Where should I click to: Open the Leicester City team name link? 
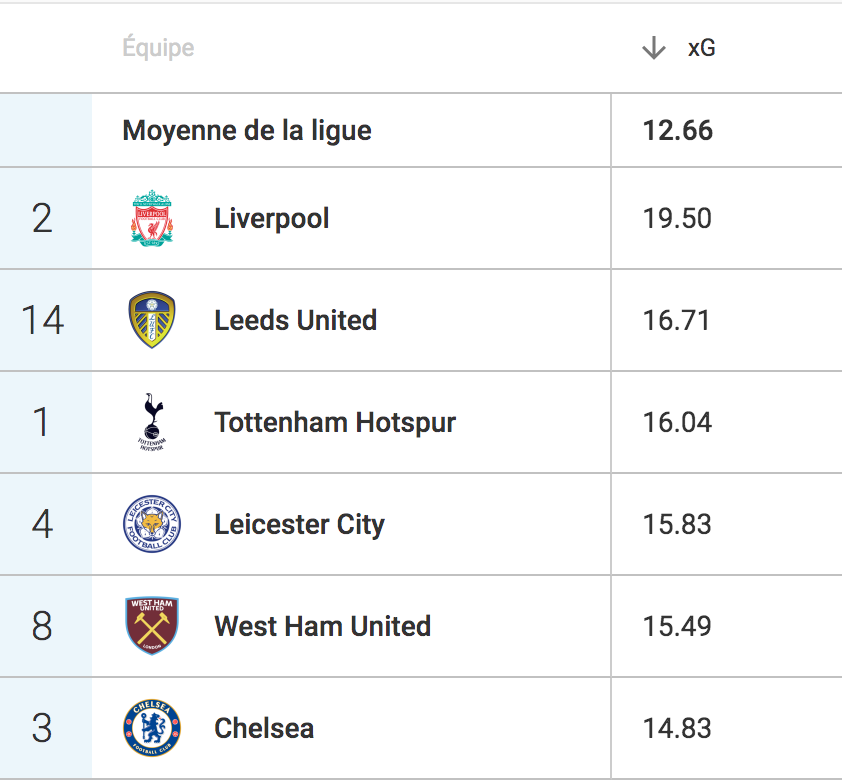[300, 524]
